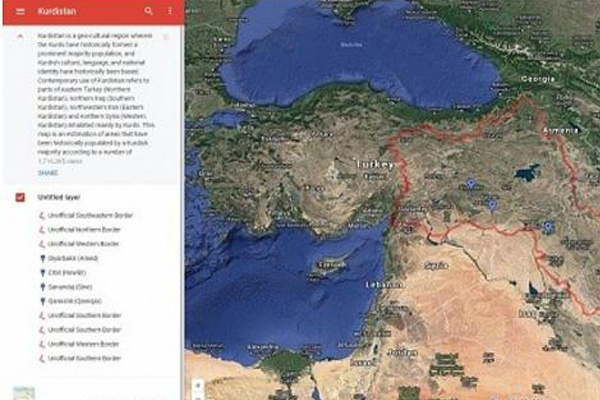This screenshot has width=600, height=400.
Task: Select Unofficial Southeastern Border in the layer list
Action: coord(90,216)
